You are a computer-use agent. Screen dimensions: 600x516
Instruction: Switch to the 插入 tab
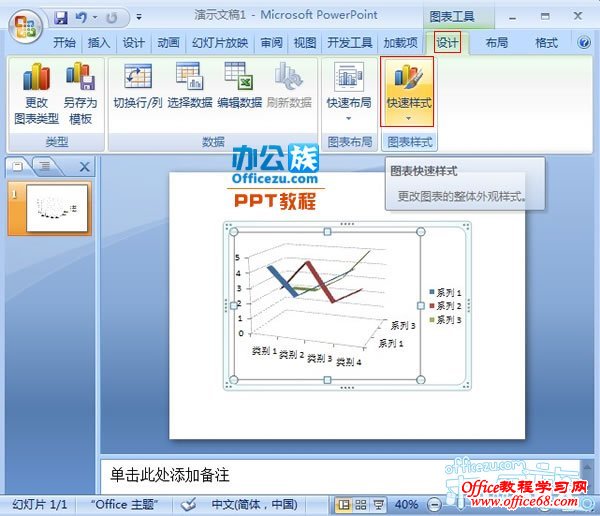(99, 42)
